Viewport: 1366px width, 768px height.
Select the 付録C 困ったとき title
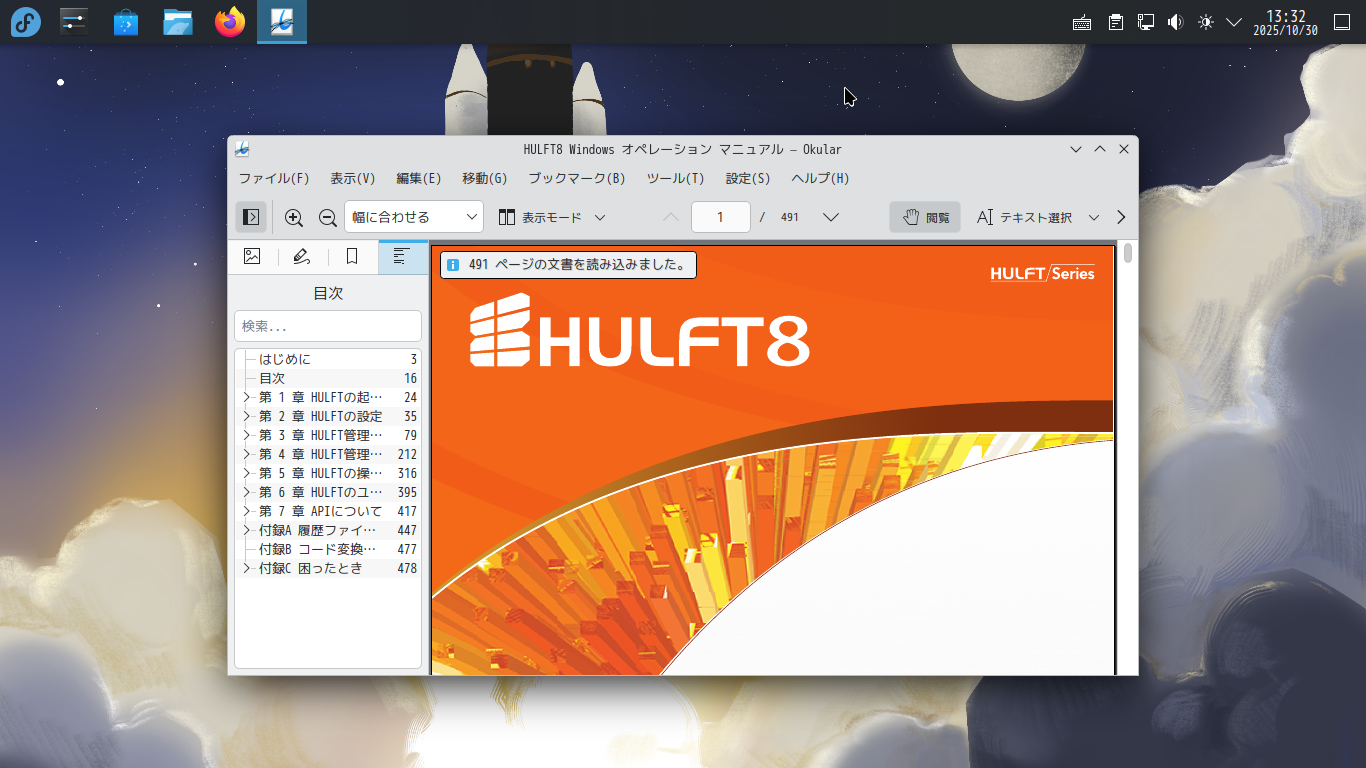pyautogui.click(x=311, y=568)
